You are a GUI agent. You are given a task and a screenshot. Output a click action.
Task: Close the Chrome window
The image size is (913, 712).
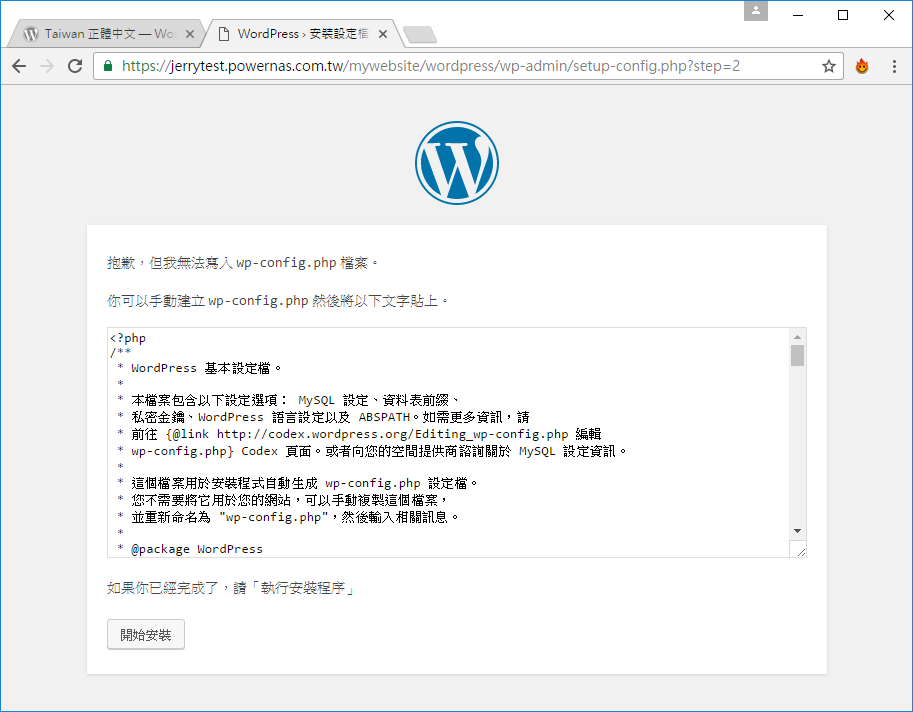point(889,15)
